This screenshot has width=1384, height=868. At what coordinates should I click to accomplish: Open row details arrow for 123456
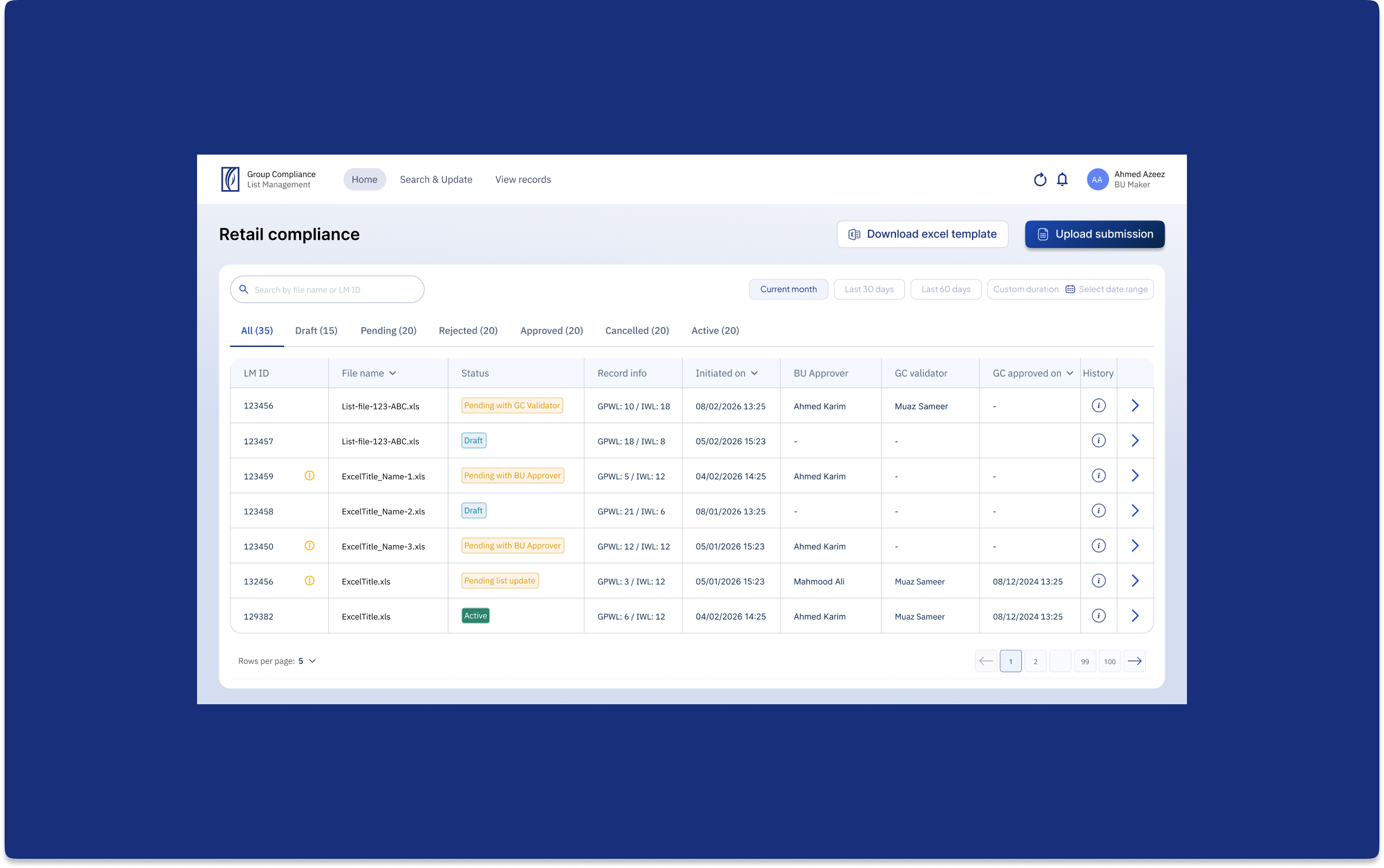pyautogui.click(x=1135, y=406)
